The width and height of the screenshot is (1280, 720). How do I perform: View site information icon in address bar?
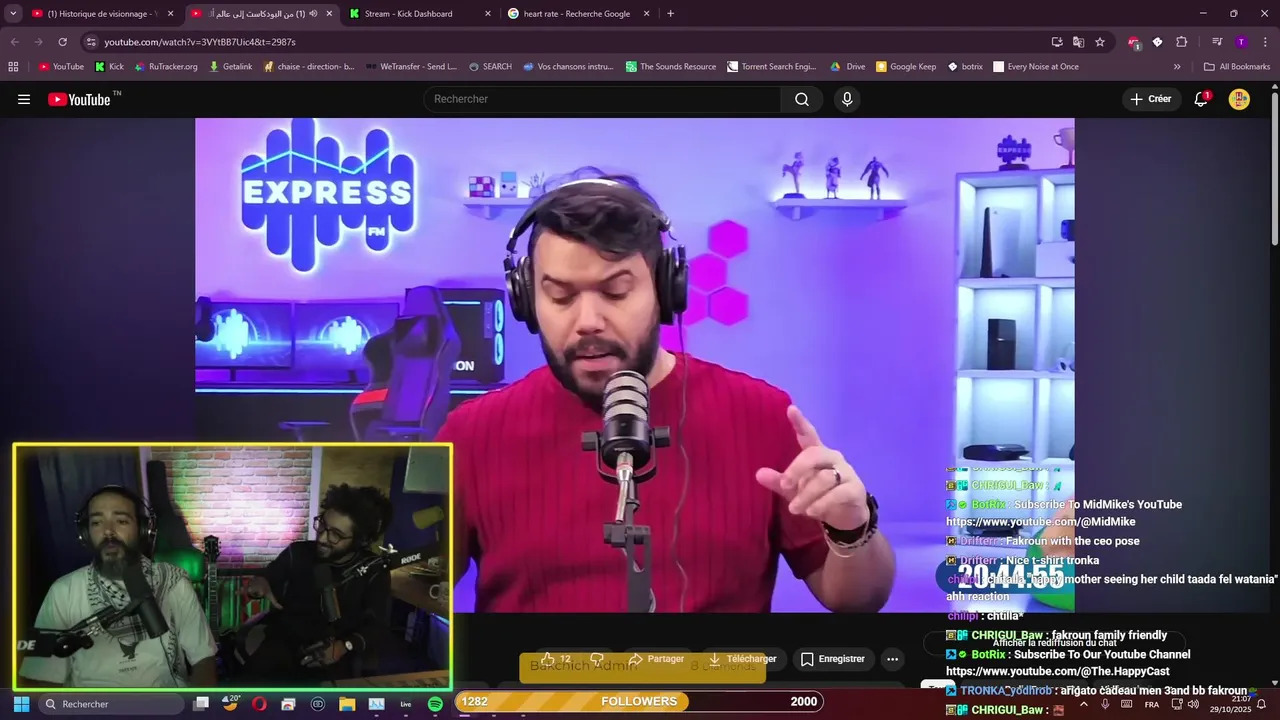tap(91, 42)
